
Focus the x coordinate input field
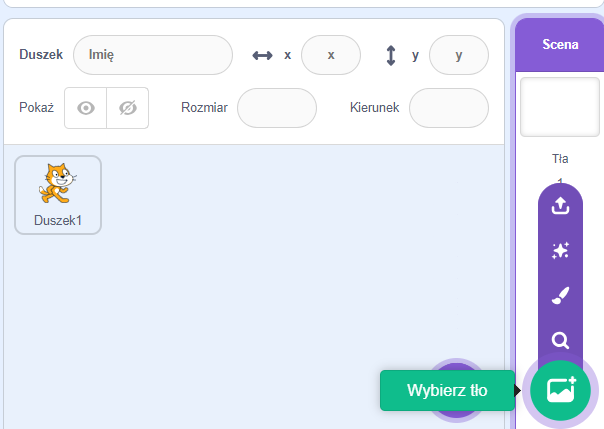(x=330, y=56)
